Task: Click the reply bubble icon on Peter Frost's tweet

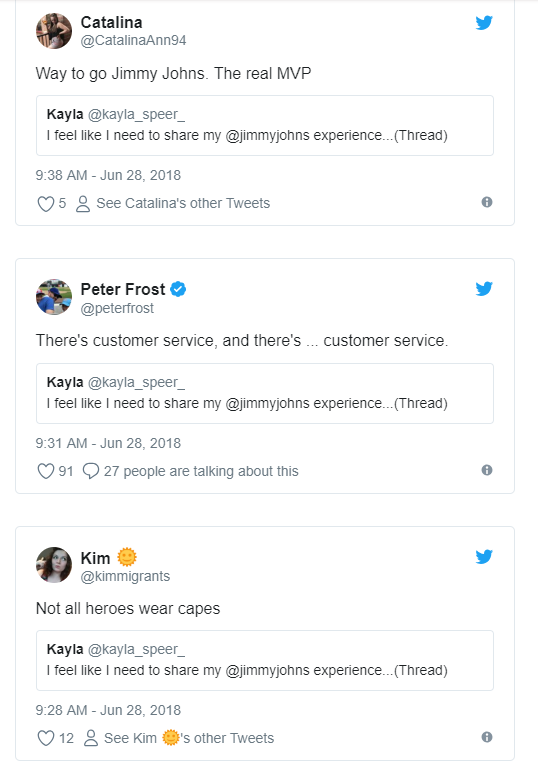Action: pos(91,471)
